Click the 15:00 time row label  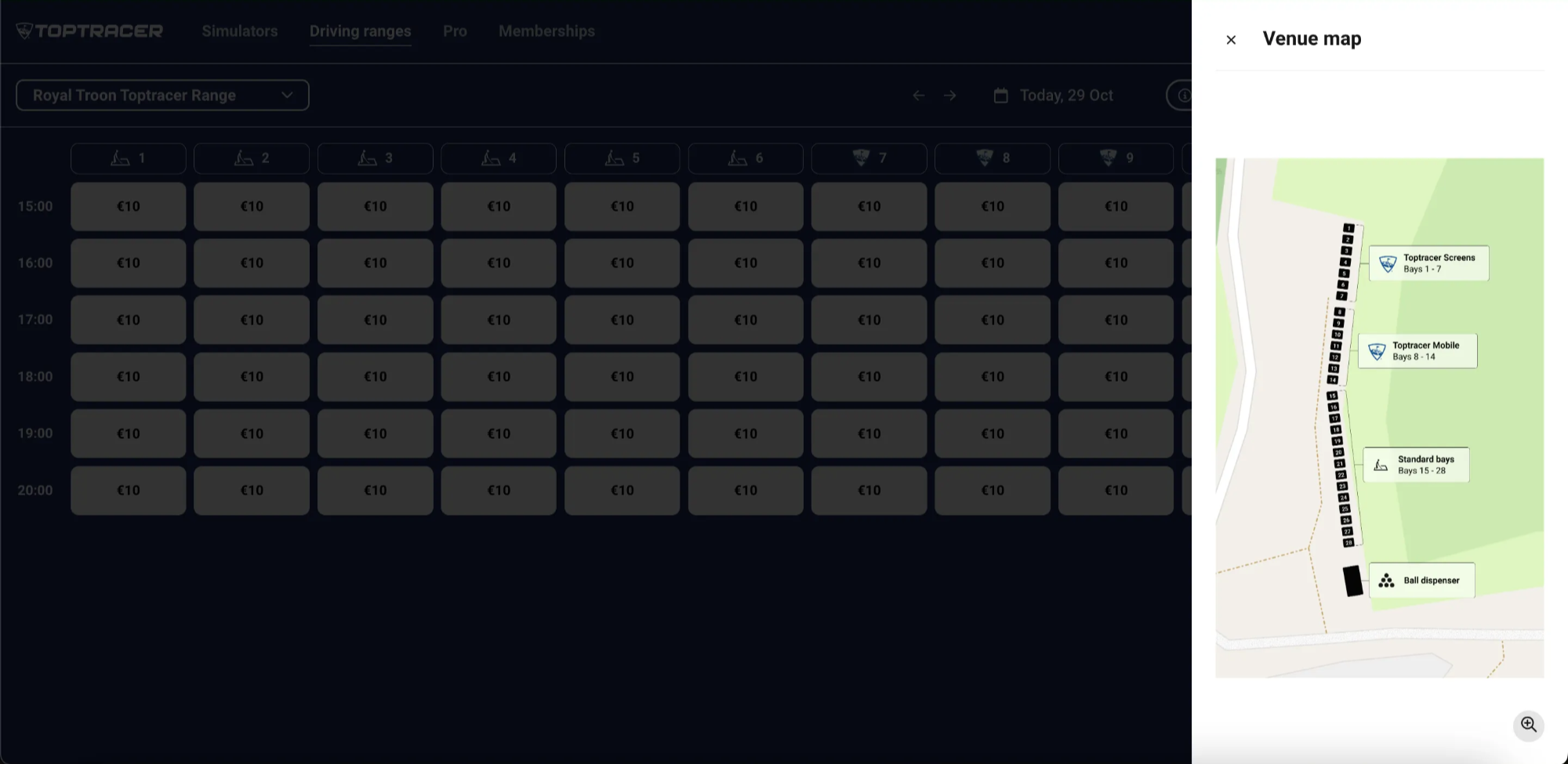(x=35, y=207)
